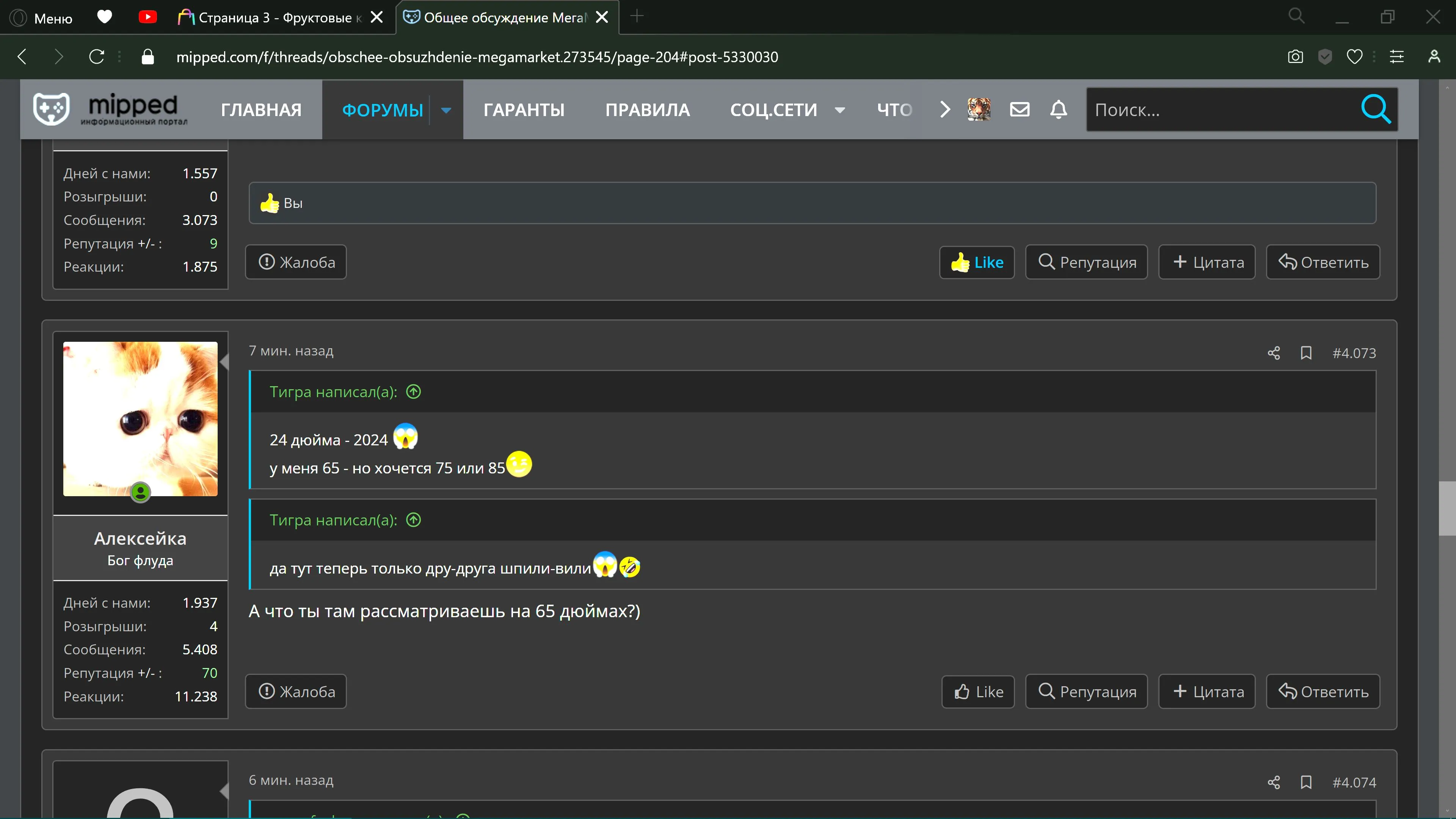Reply to first post with Ответить
This screenshot has height=819, width=1456.
coord(1323,262)
